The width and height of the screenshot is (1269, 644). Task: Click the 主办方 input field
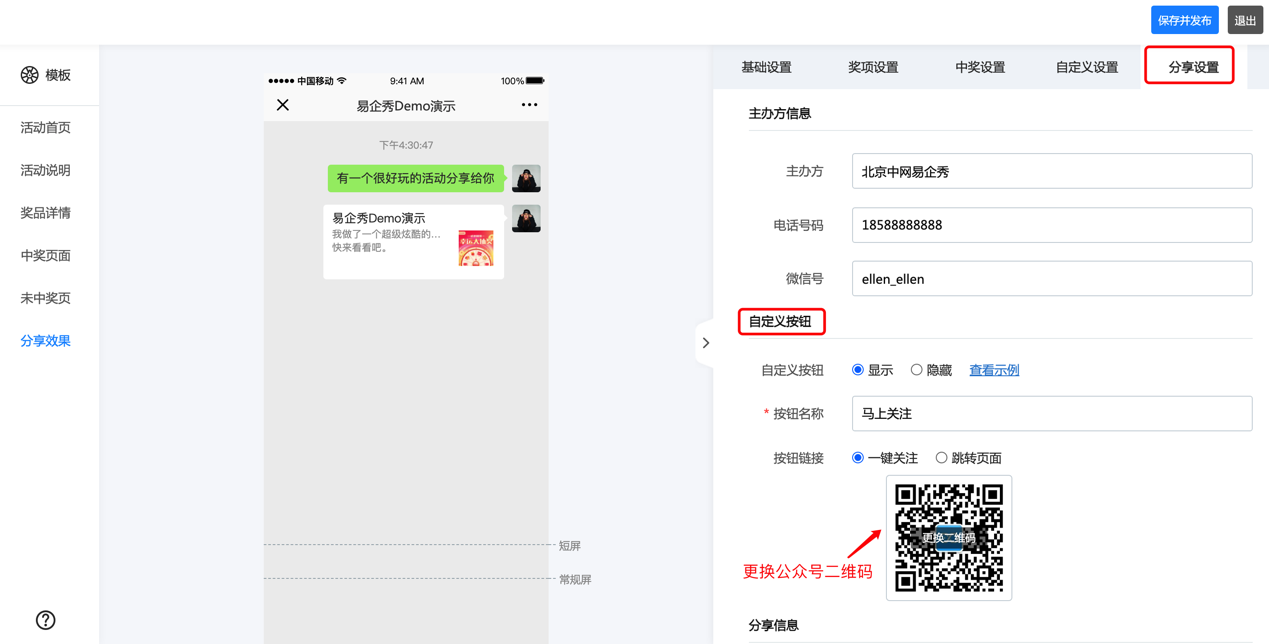tap(1052, 171)
